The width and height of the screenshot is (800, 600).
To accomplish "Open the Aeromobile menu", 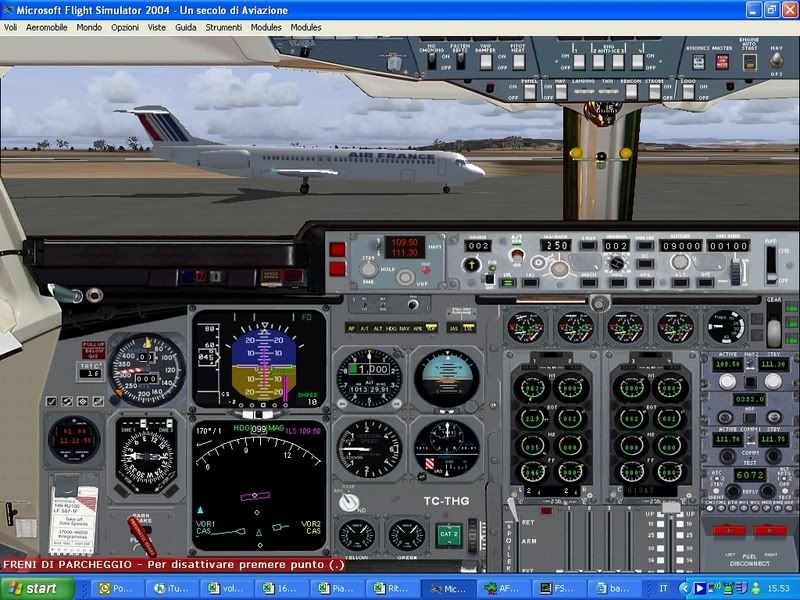I will pos(46,28).
